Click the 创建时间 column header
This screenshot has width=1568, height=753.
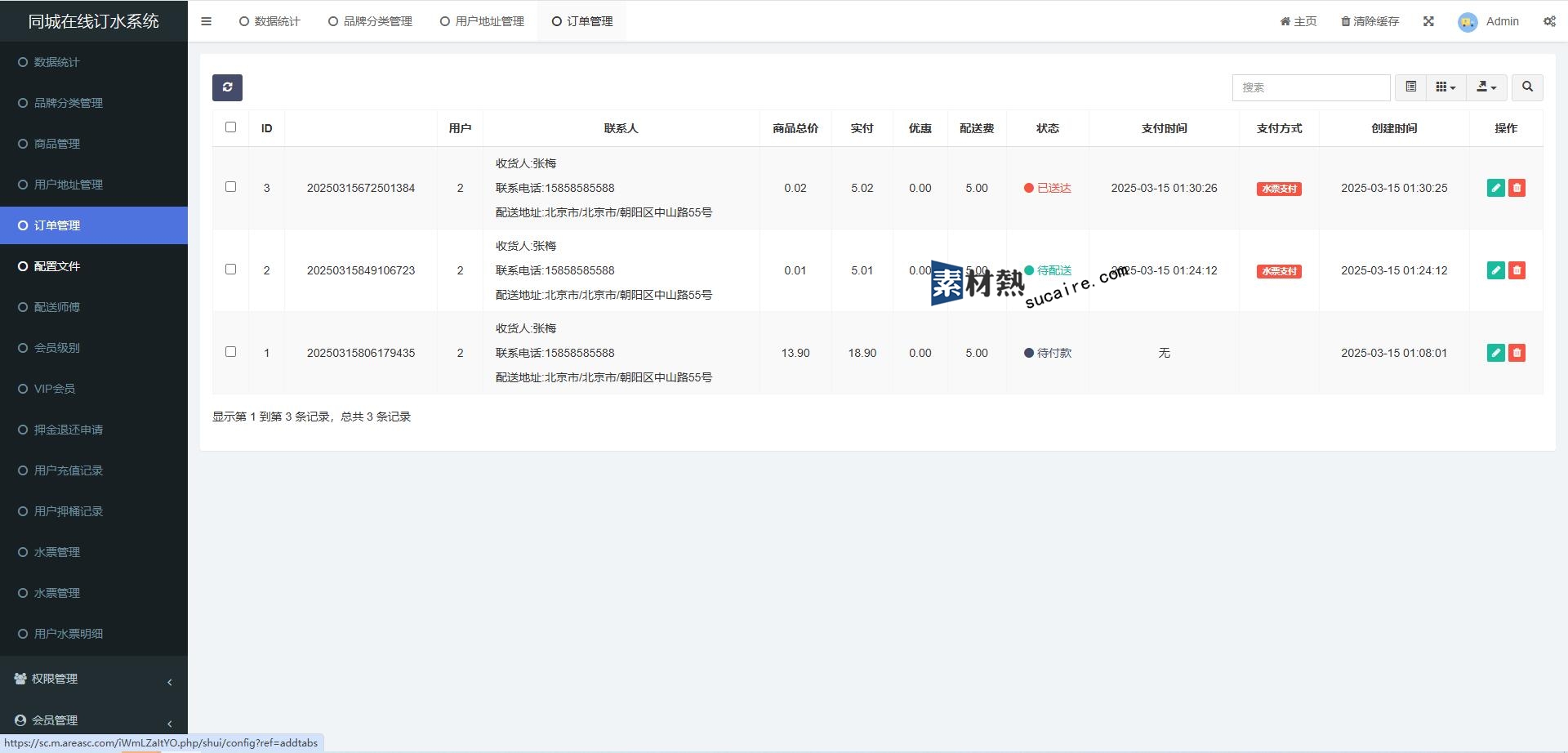tap(1394, 128)
